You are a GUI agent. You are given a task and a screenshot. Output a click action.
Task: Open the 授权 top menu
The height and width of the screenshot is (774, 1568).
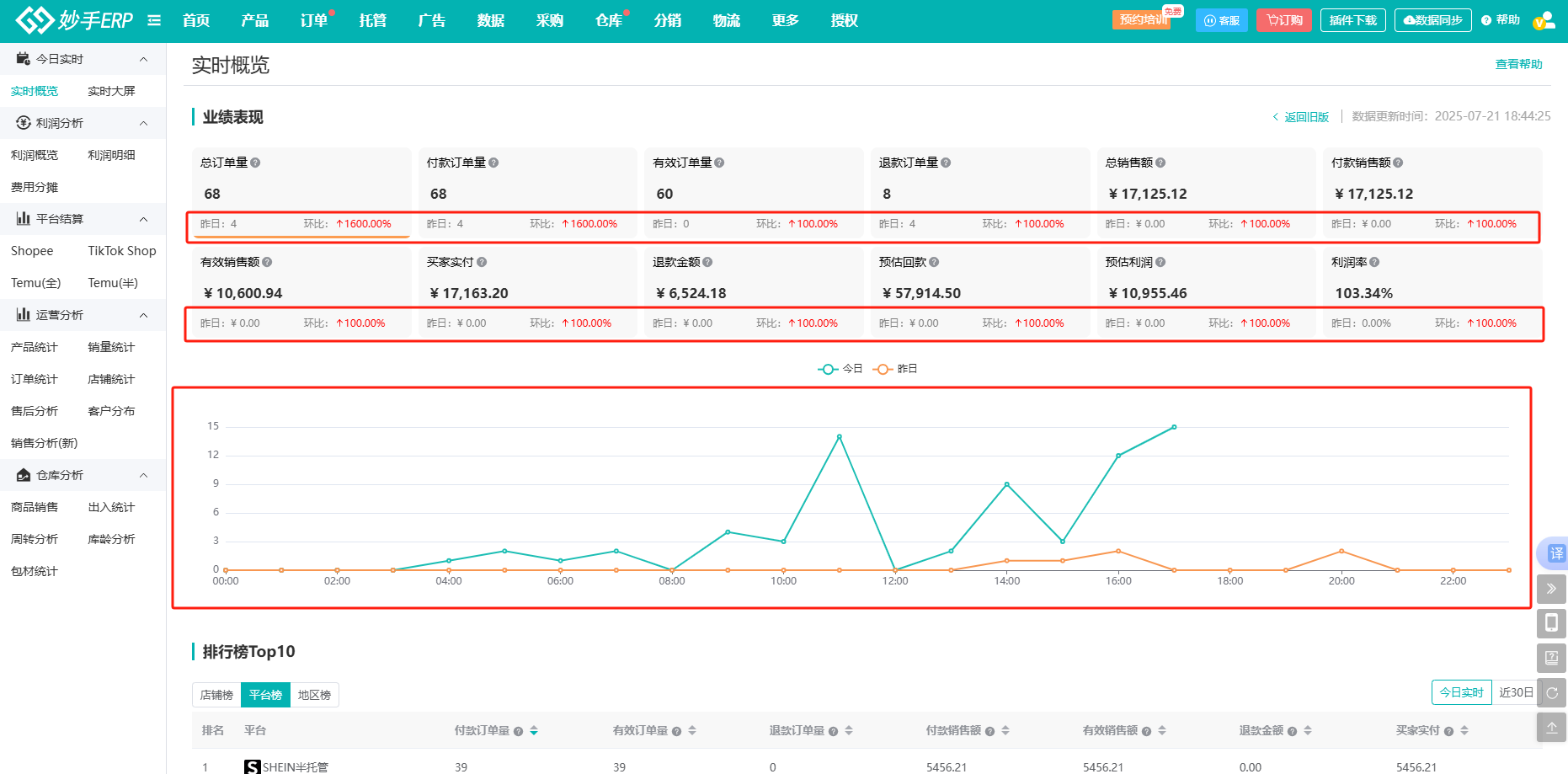[x=845, y=20]
